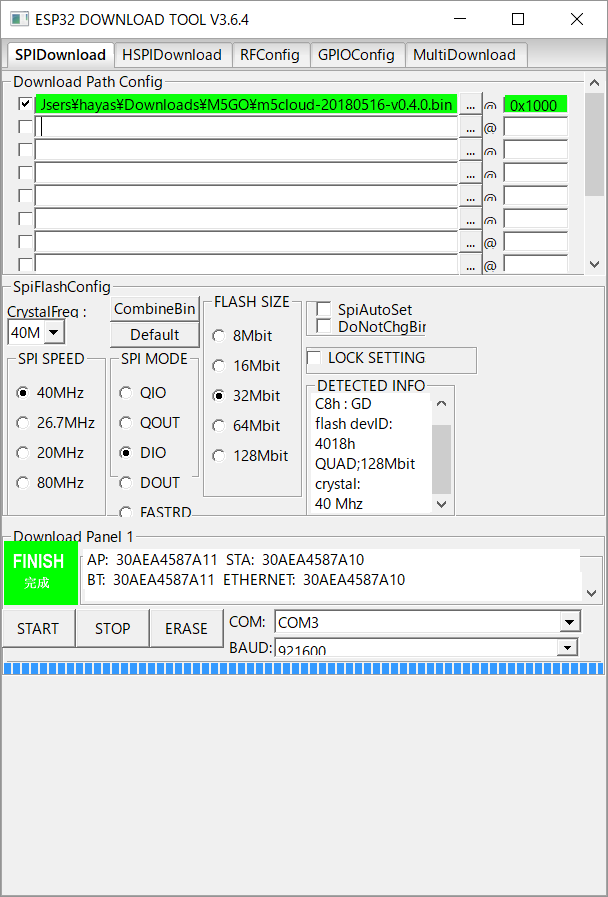The image size is (608, 897).
Task: Open the BAUD 921600 dropdown
Action: point(567,648)
